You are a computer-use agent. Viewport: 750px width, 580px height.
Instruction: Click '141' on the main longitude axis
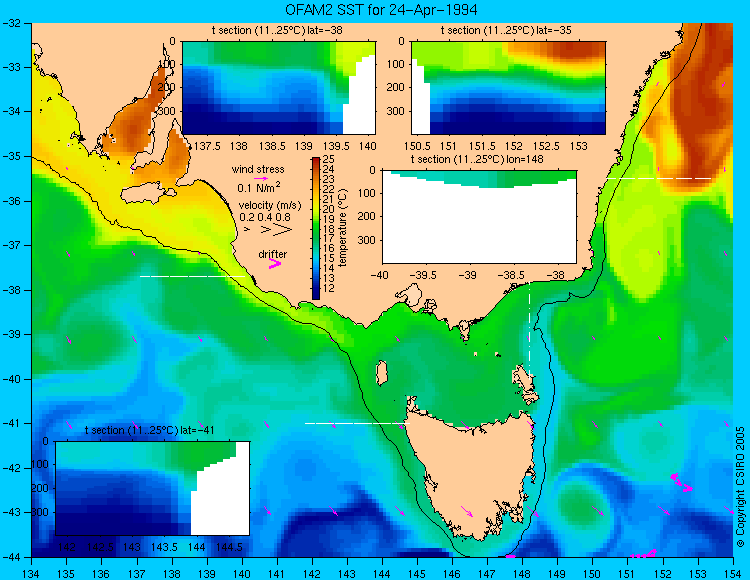[x=276, y=574]
